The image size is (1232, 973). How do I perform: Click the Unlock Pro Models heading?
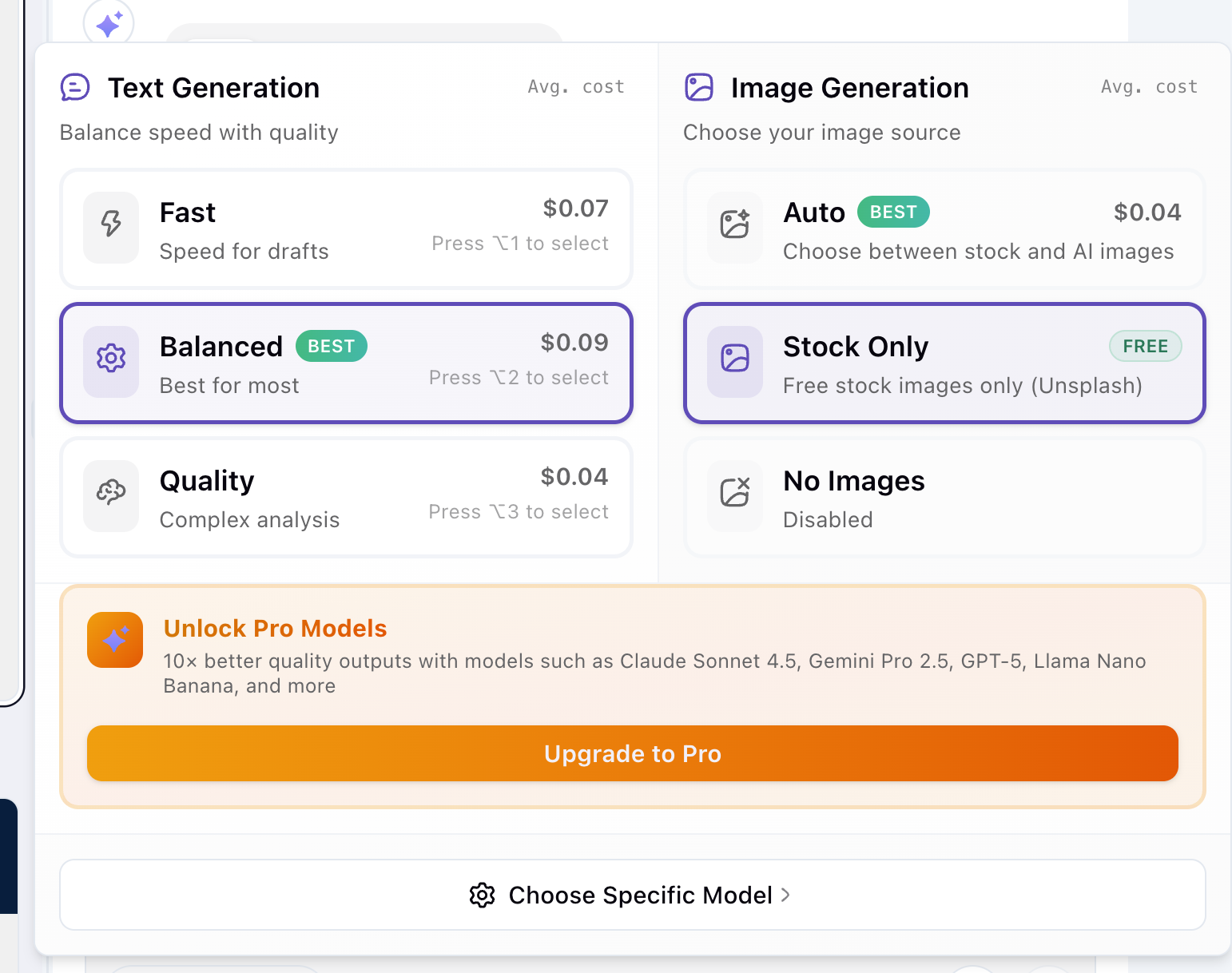(275, 629)
